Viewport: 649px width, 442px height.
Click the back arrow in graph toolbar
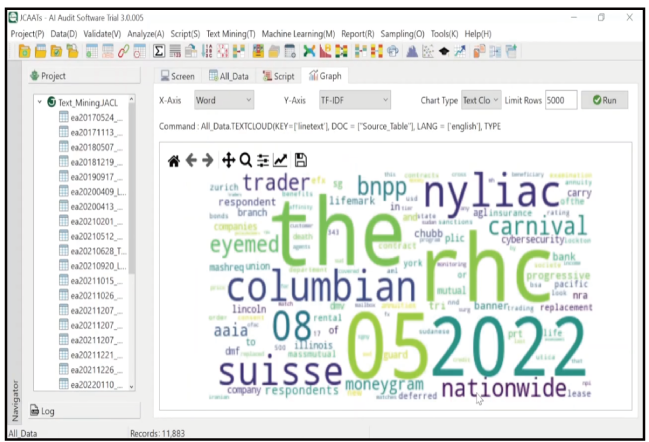(x=191, y=160)
